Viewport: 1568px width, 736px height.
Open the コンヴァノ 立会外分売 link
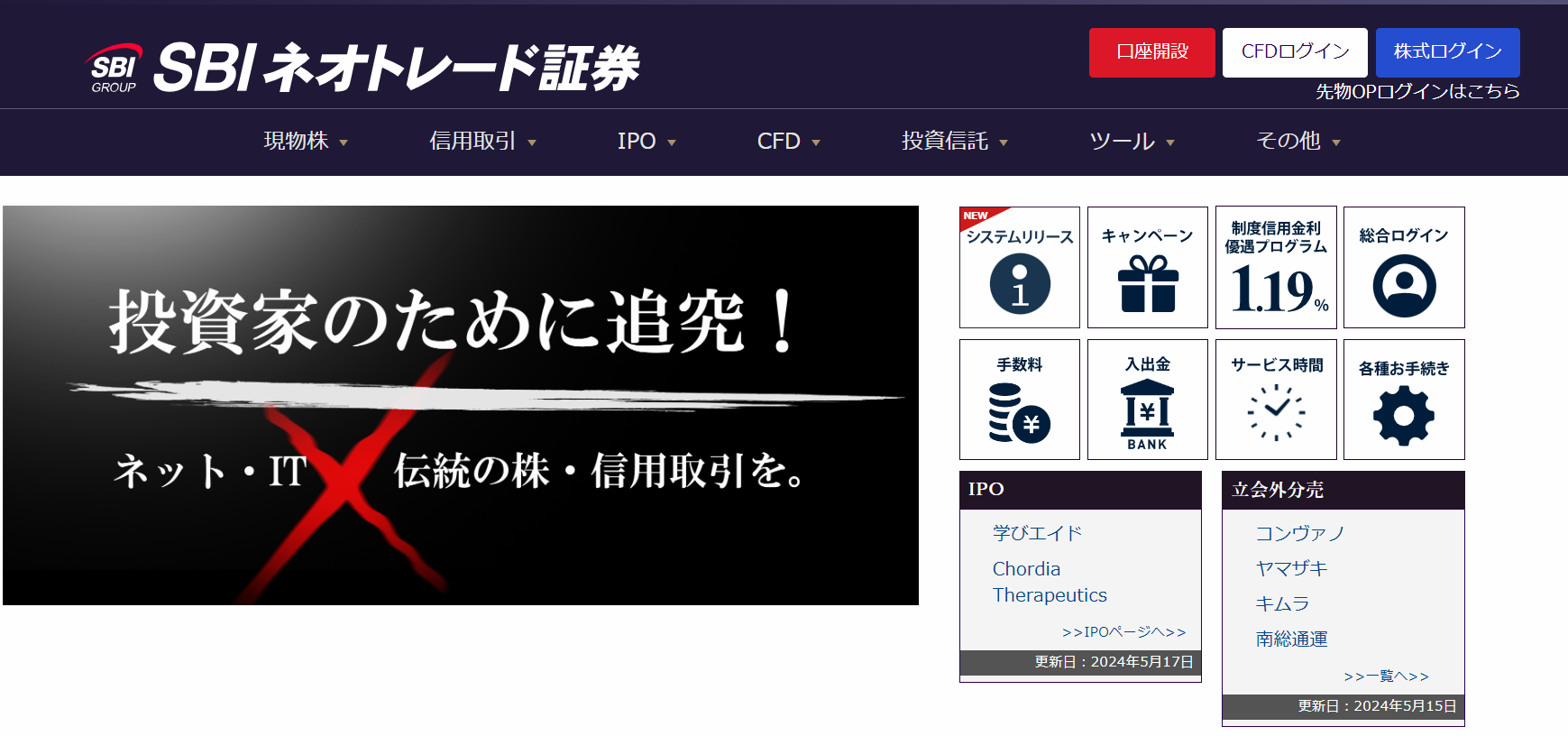pyautogui.click(x=1300, y=533)
